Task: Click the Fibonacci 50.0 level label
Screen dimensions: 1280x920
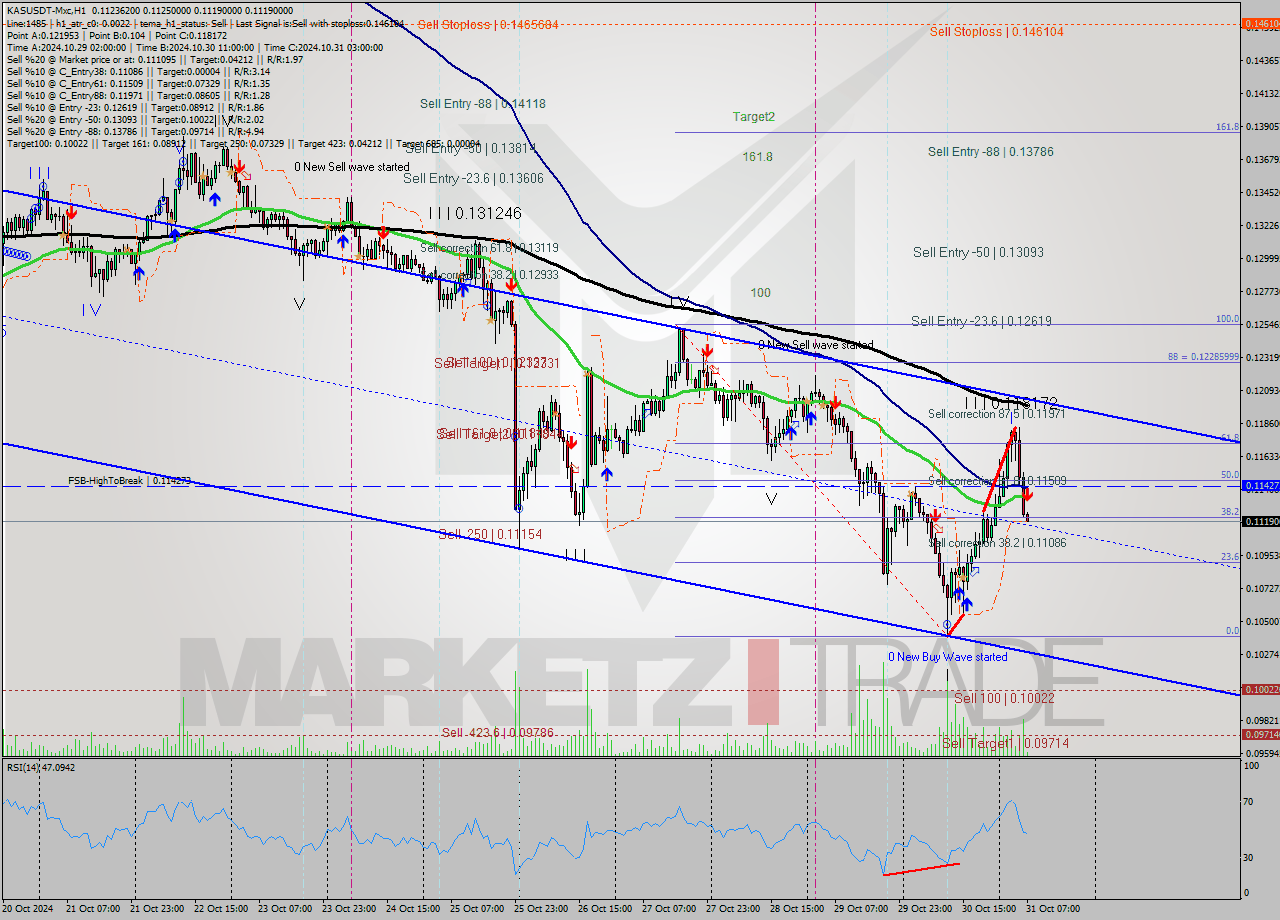Action: coord(1230,475)
